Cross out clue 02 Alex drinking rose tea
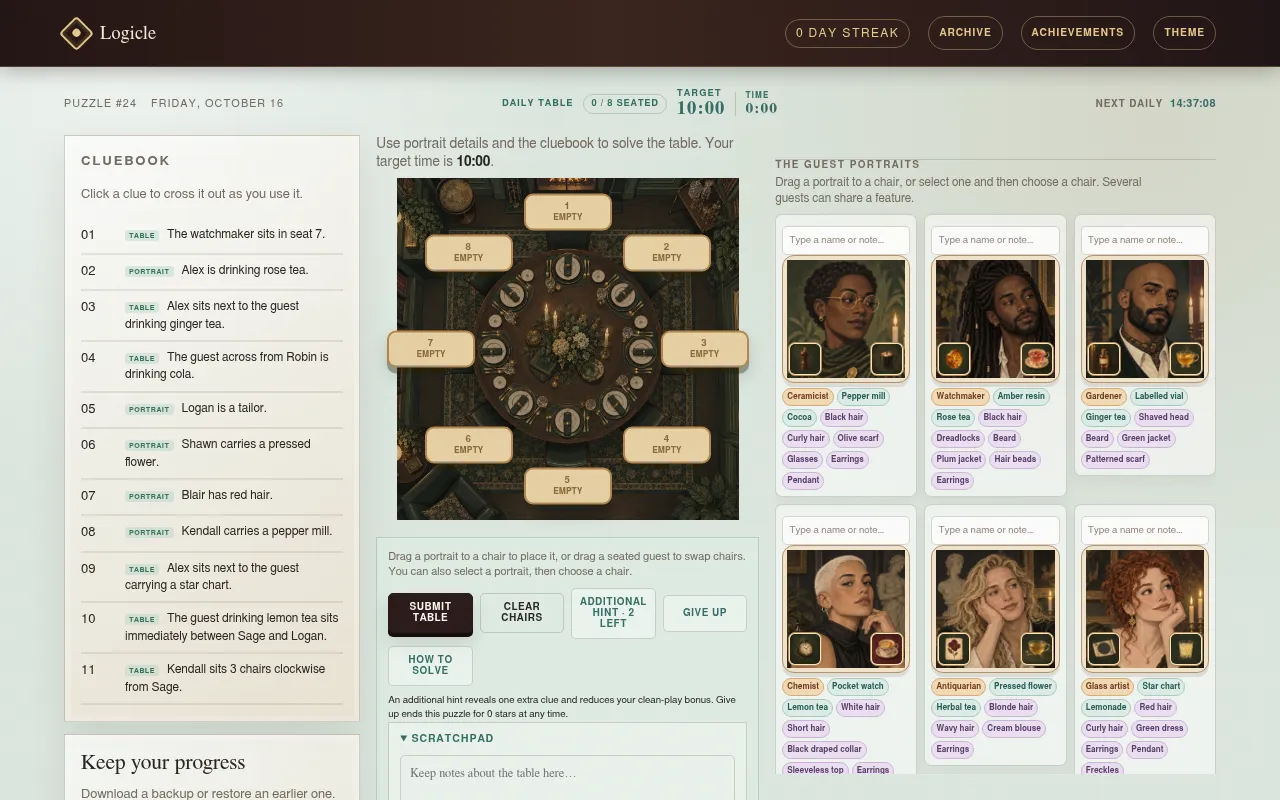1280x800 pixels. [212, 270]
